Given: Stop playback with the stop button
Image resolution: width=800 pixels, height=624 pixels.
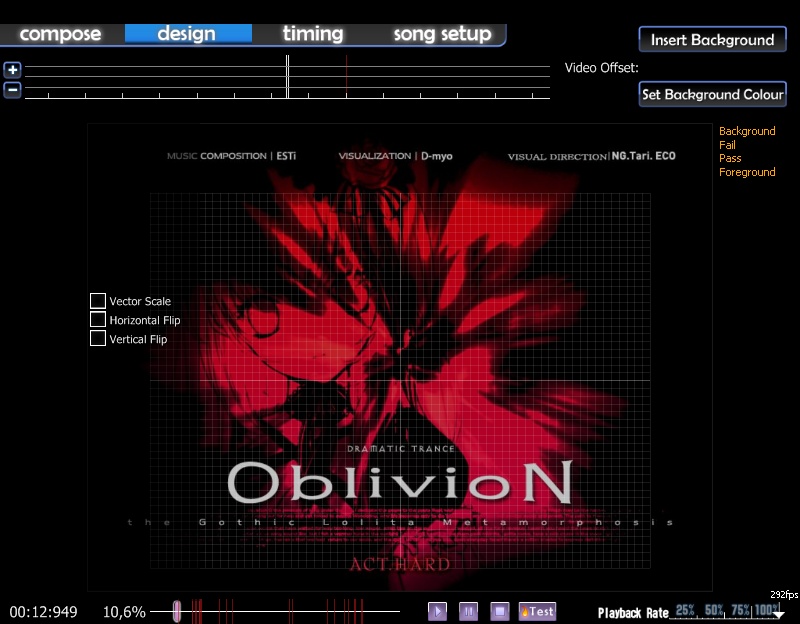Looking at the screenshot, I should point(499,611).
